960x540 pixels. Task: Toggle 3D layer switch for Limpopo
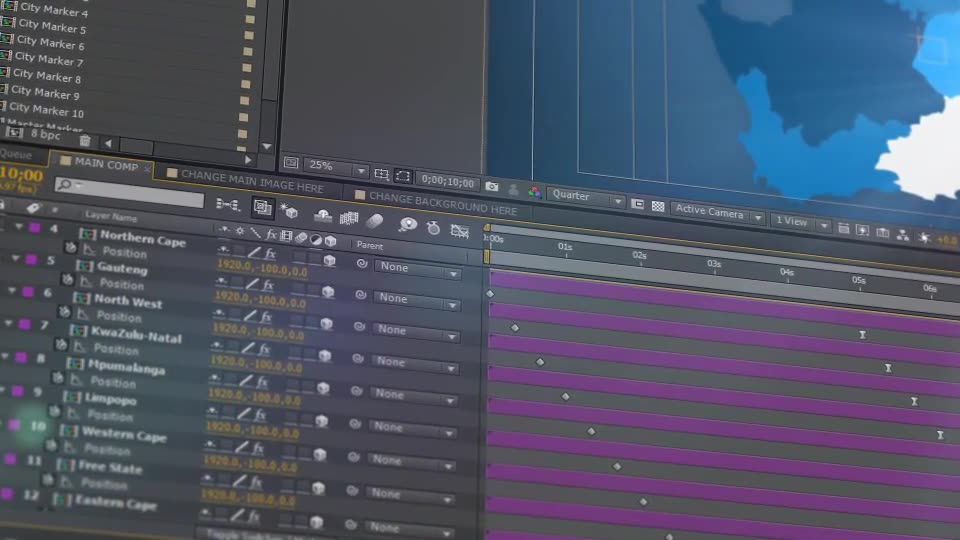[x=321, y=421]
